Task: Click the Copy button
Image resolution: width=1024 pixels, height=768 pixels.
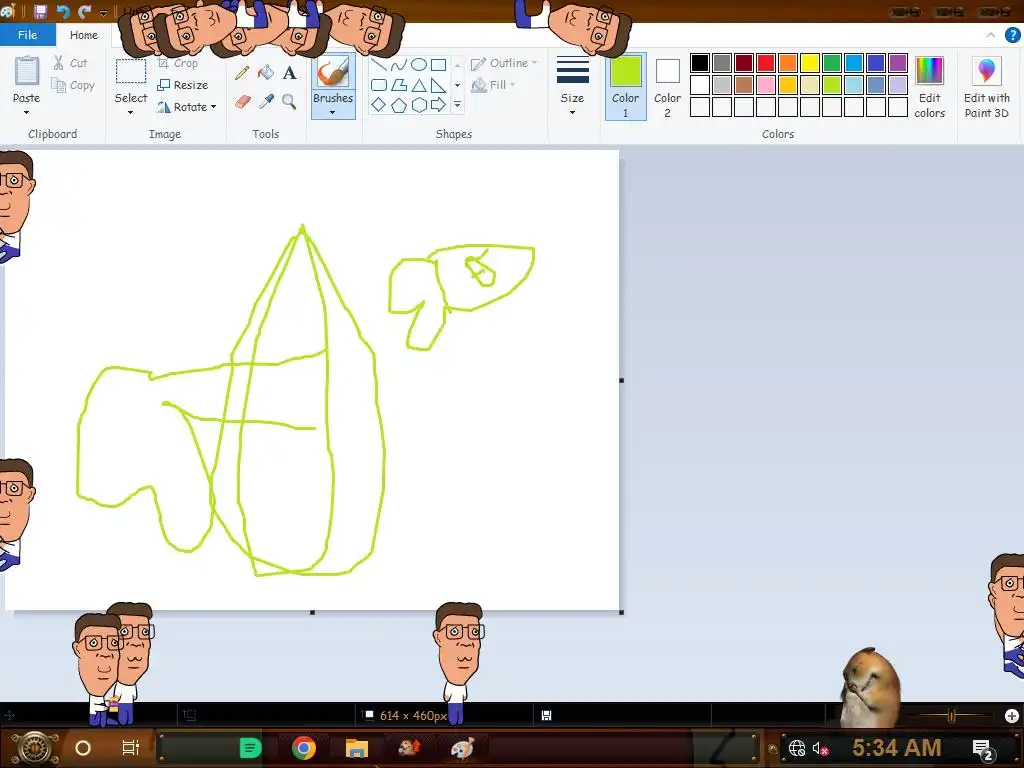Action: point(73,85)
